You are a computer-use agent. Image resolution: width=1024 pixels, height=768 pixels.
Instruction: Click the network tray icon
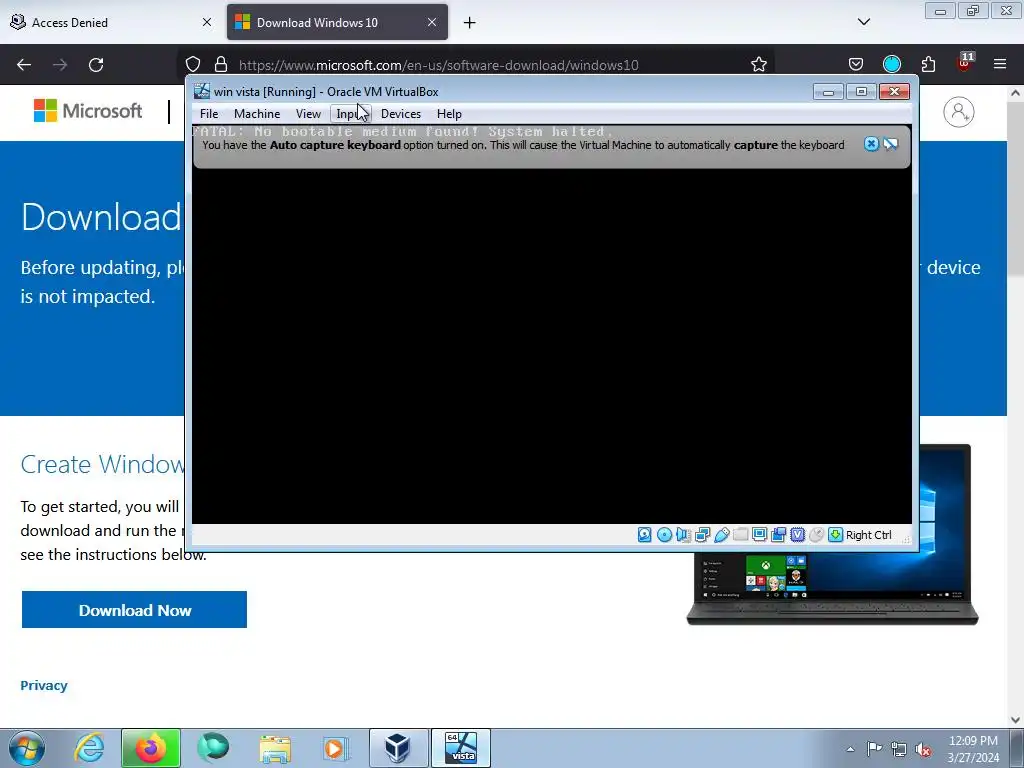point(899,749)
